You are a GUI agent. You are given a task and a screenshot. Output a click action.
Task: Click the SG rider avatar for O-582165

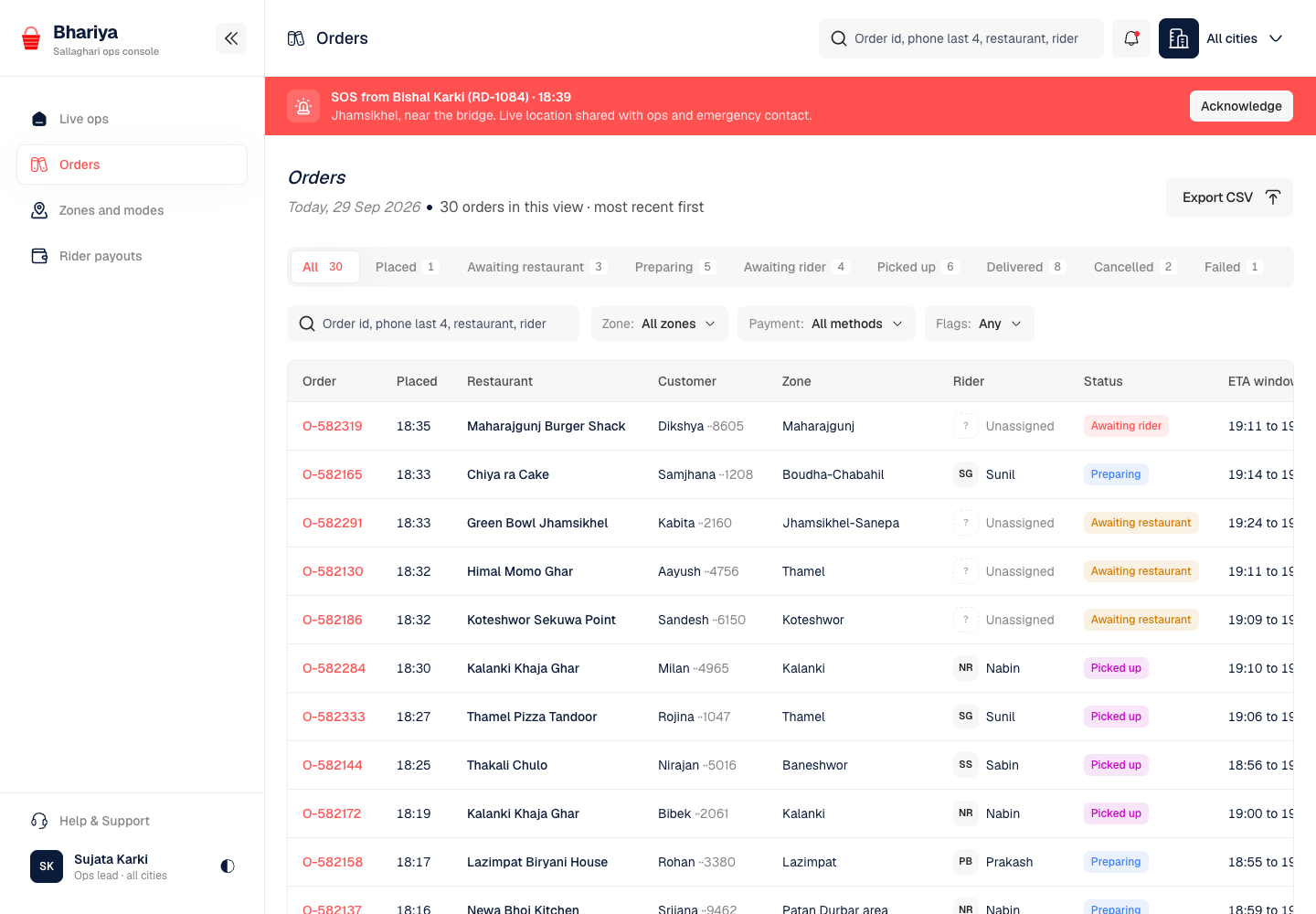966,474
